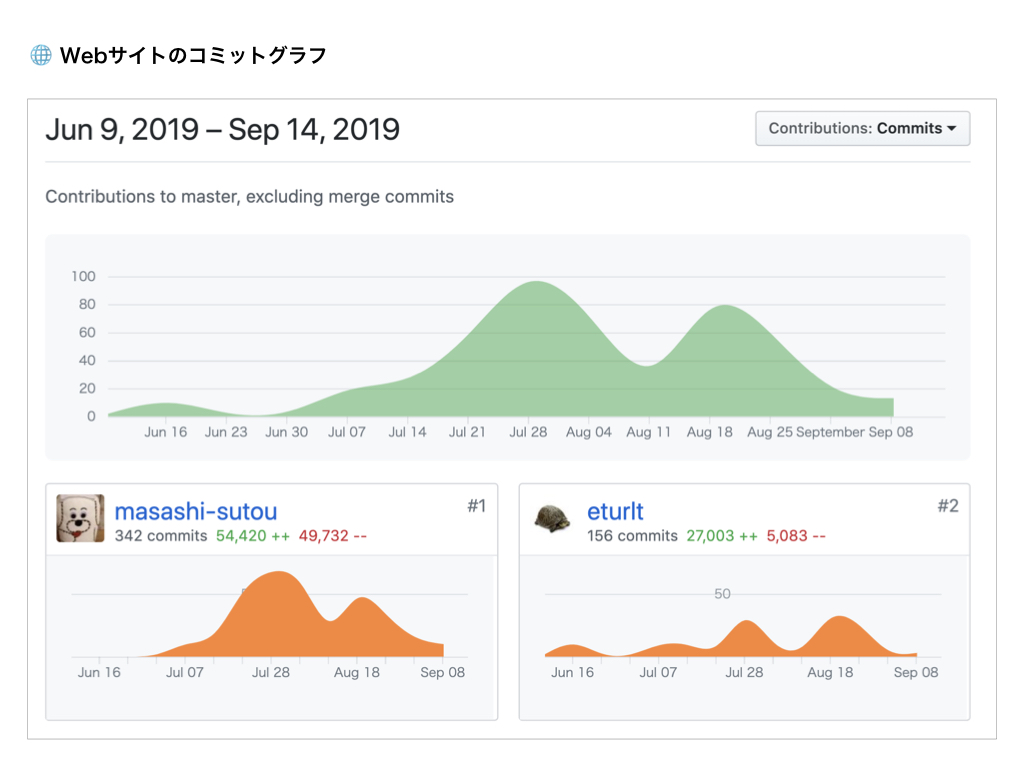
Task: Click the 49,732 -- deletions count
Action: point(333,536)
